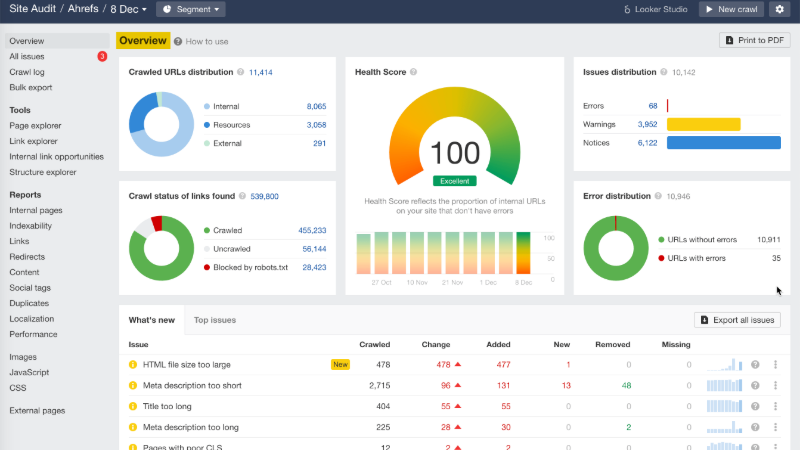Click help icon beside Health Score title
Viewport: 800px width, 450px height.
(413, 73)
